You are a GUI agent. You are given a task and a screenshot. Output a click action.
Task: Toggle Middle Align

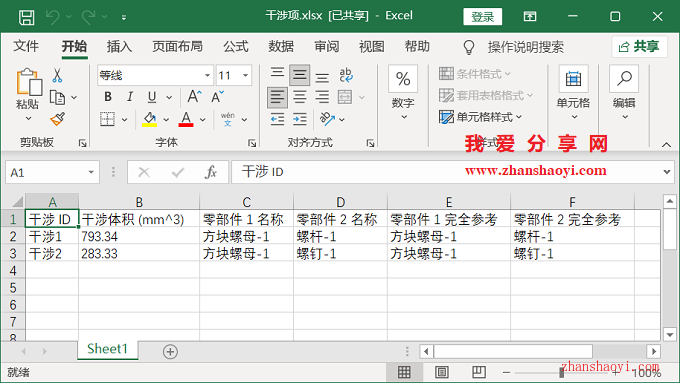coord(299,75)
